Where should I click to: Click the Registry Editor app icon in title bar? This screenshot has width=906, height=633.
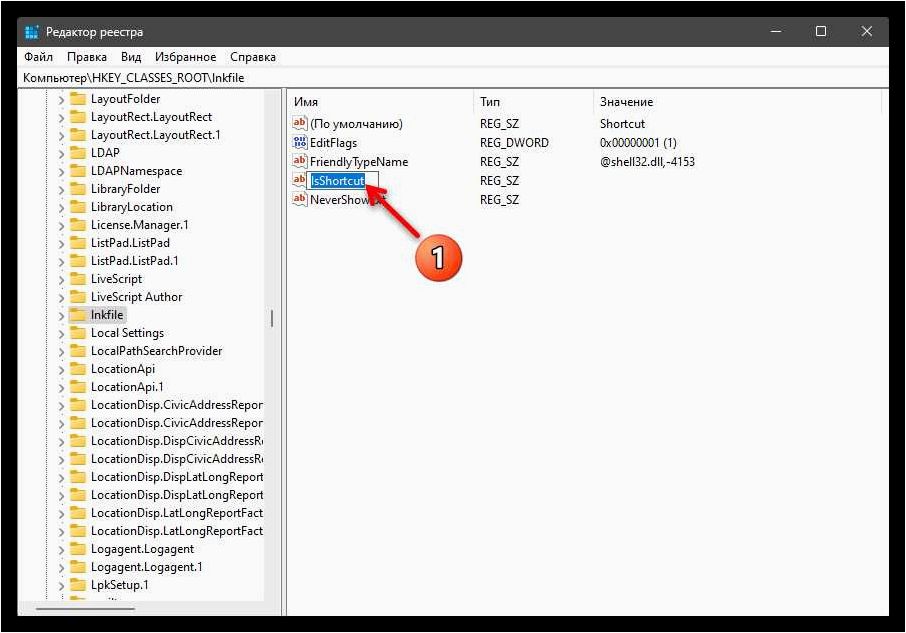point(31,32)
